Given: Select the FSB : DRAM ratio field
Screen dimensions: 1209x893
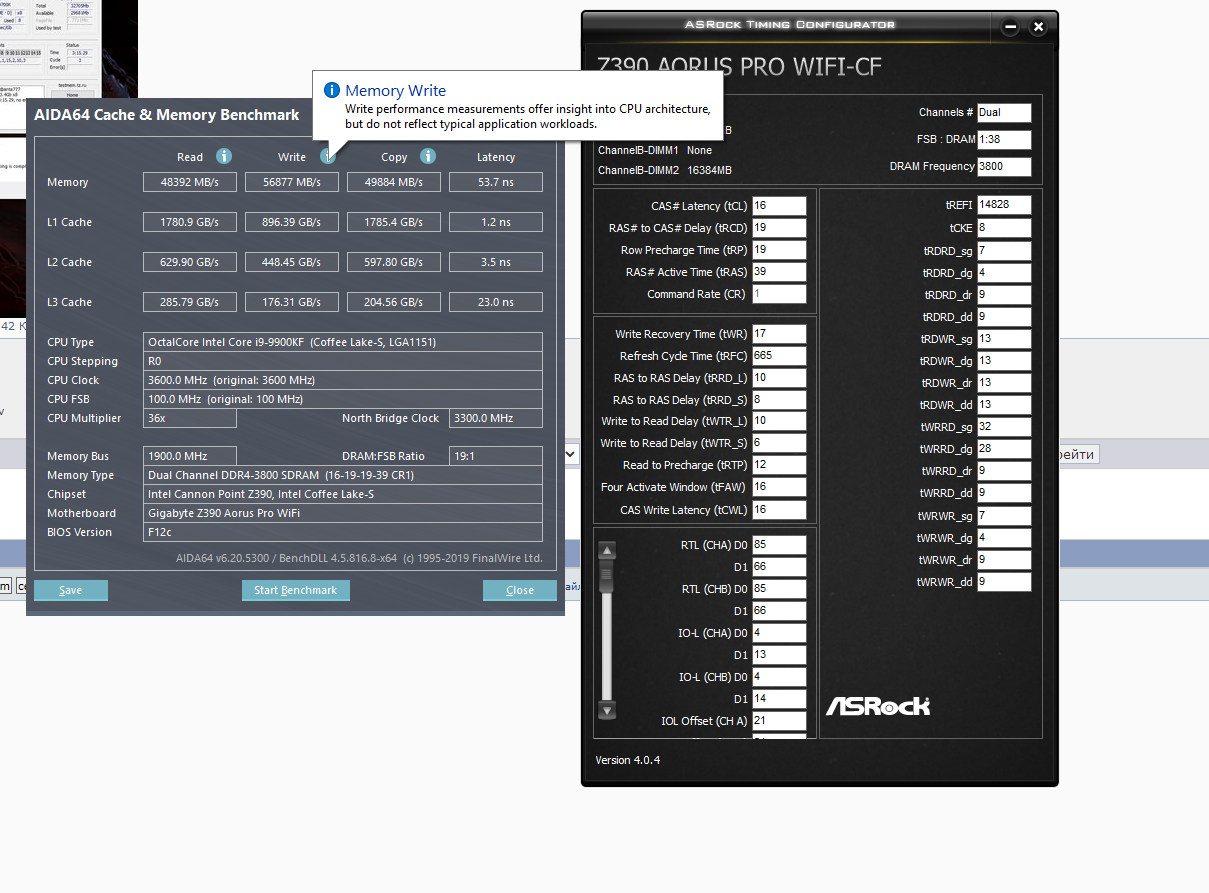Looking at the screenshot, I should click(1004, 140).
